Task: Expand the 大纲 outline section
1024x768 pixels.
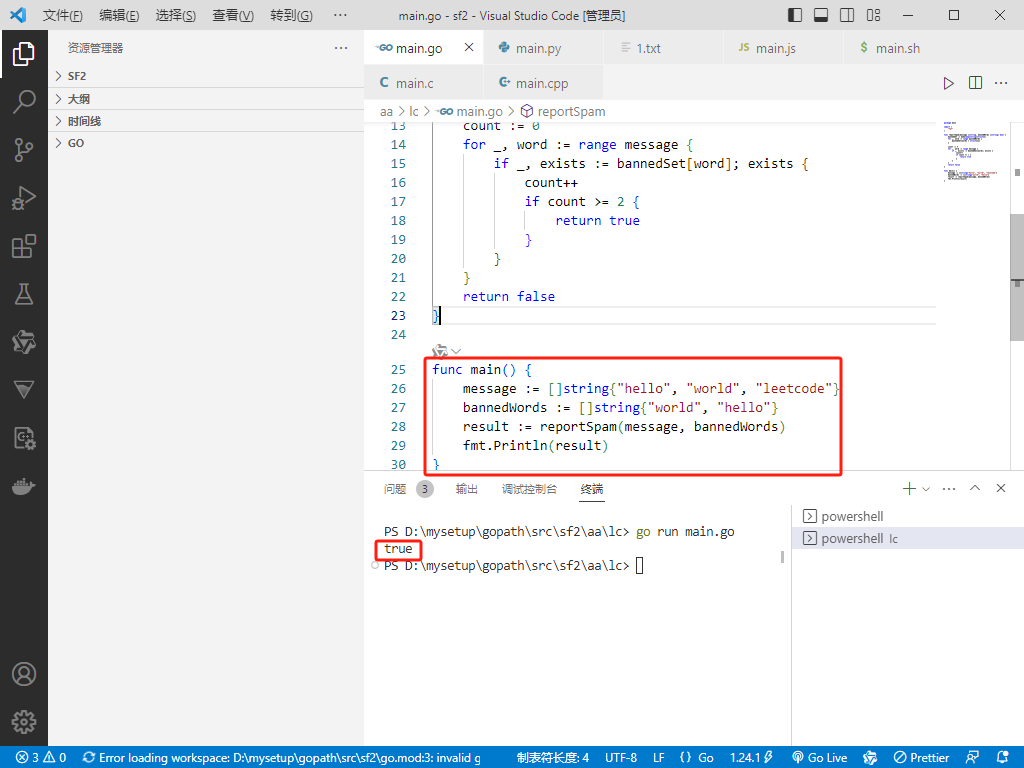Action: click(206, 99)
